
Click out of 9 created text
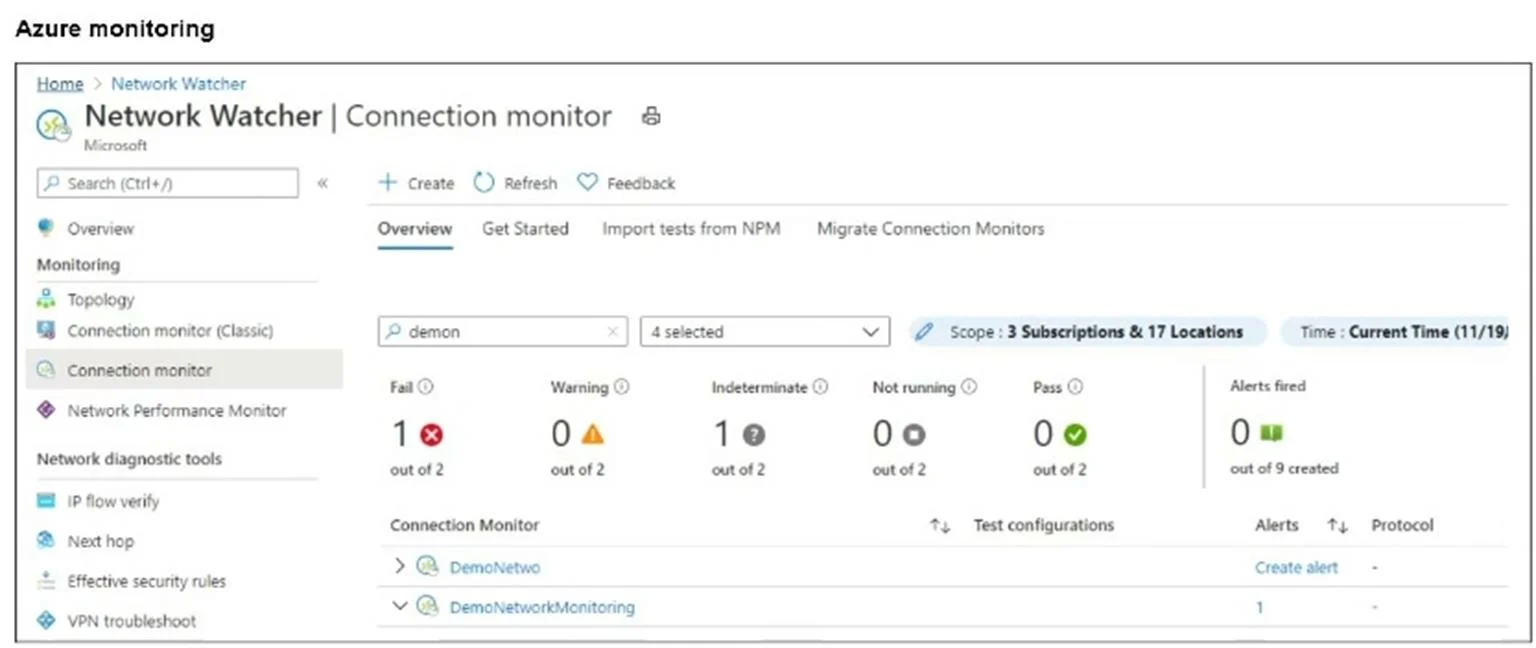tap(1284, 468)
